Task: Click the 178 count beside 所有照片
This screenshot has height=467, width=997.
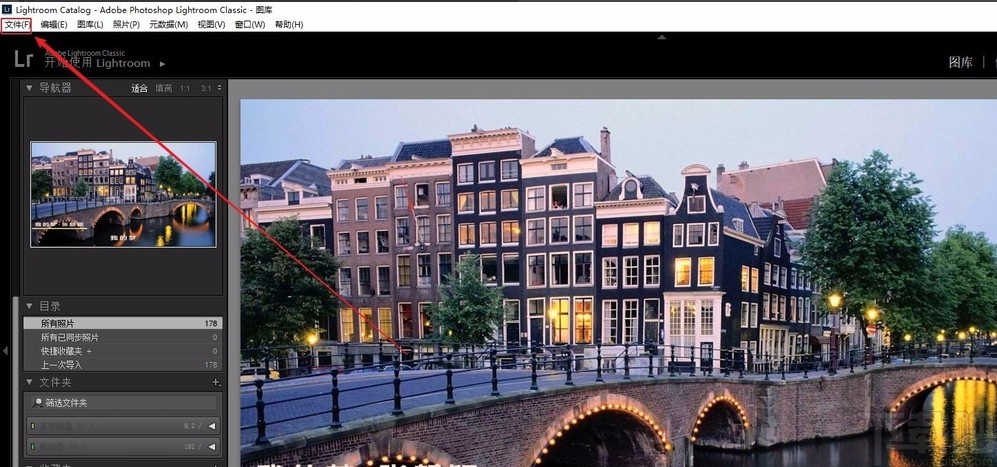Action: [211, 323]
